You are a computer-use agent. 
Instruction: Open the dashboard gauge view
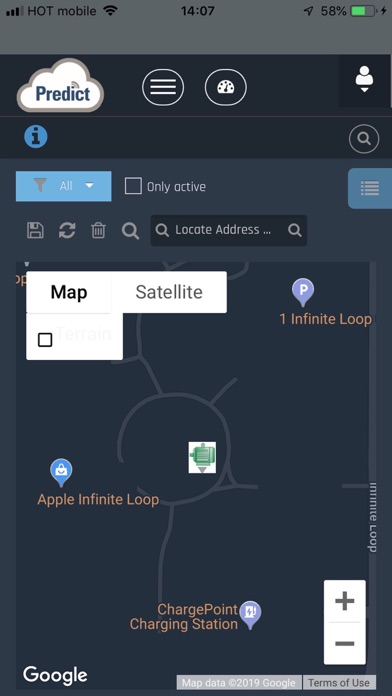[226, 87]
